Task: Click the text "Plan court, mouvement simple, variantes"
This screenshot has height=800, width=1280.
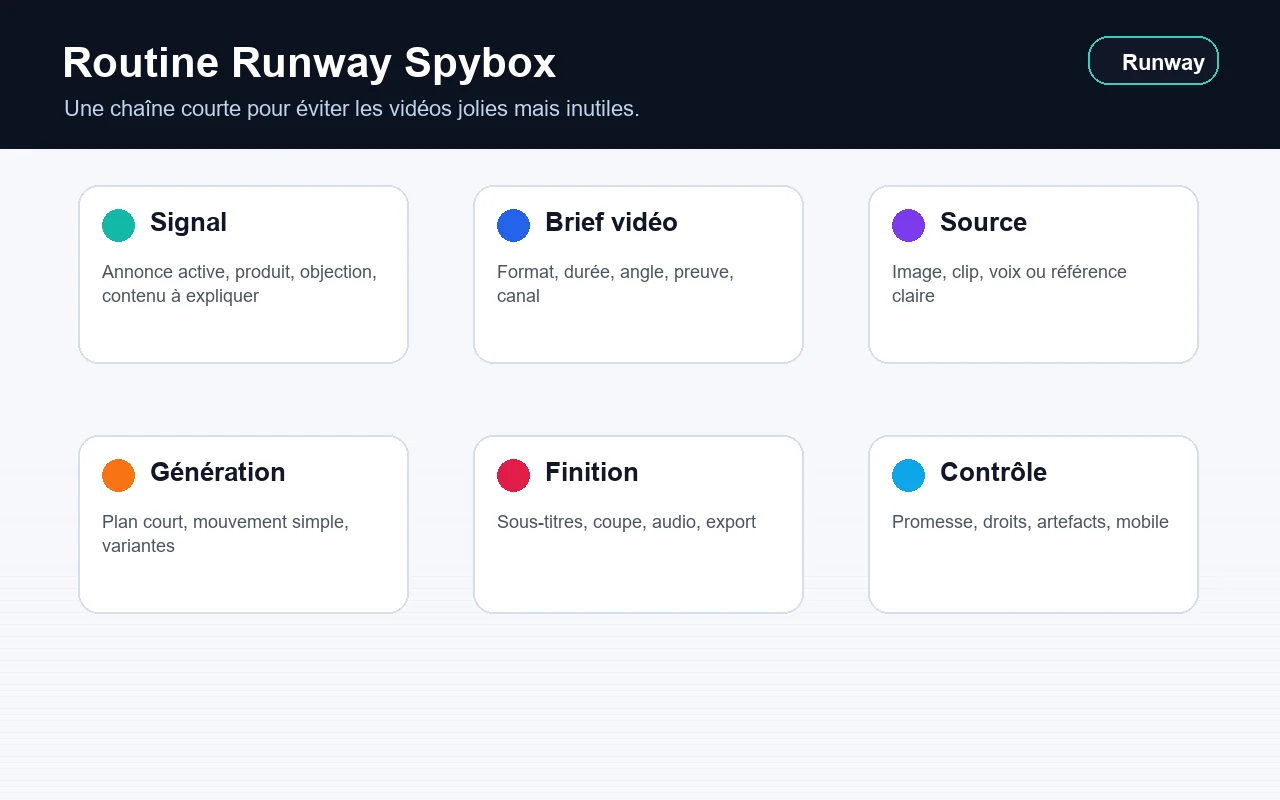Action: click(225, 534)
